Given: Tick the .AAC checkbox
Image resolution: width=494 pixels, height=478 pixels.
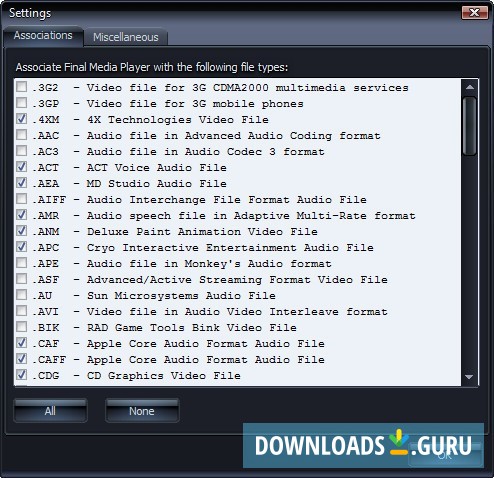Looking at the screenshot, I should point(22,135).
